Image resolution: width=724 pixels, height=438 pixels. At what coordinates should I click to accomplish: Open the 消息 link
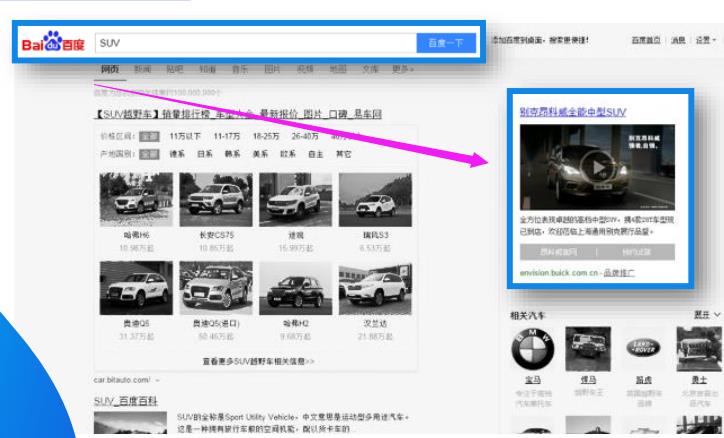[x=678, y=41]
